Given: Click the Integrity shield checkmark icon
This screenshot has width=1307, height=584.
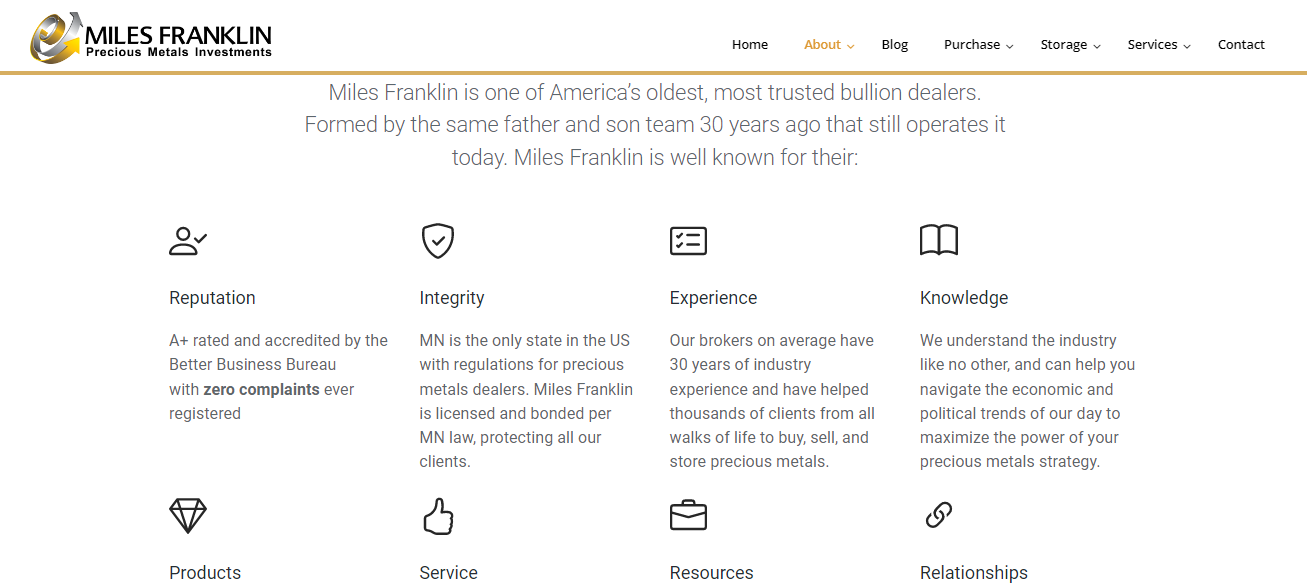Looking at the screenshot, I should 438,241.
